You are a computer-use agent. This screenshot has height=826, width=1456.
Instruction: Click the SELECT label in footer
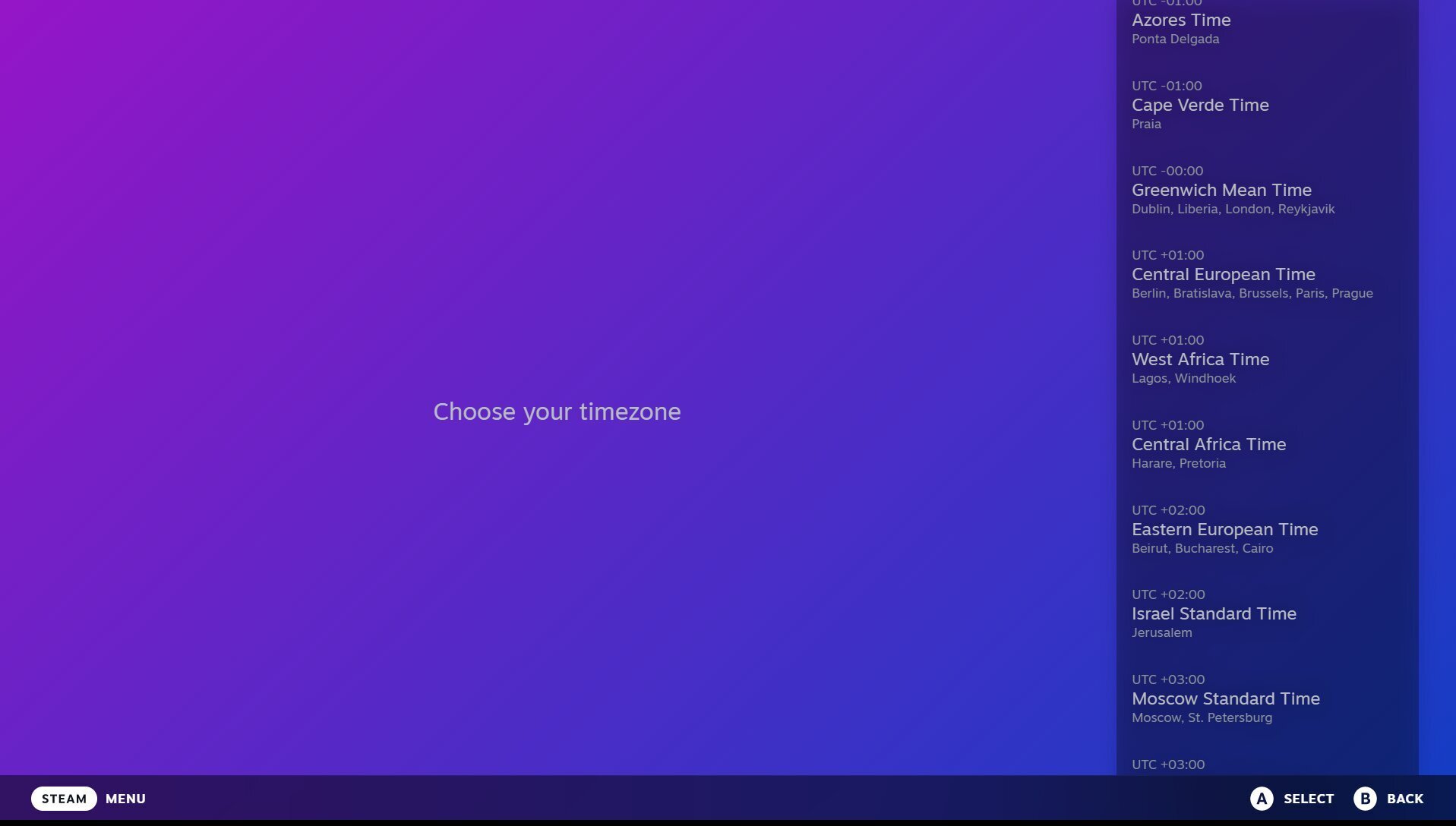click(1309, 799)
